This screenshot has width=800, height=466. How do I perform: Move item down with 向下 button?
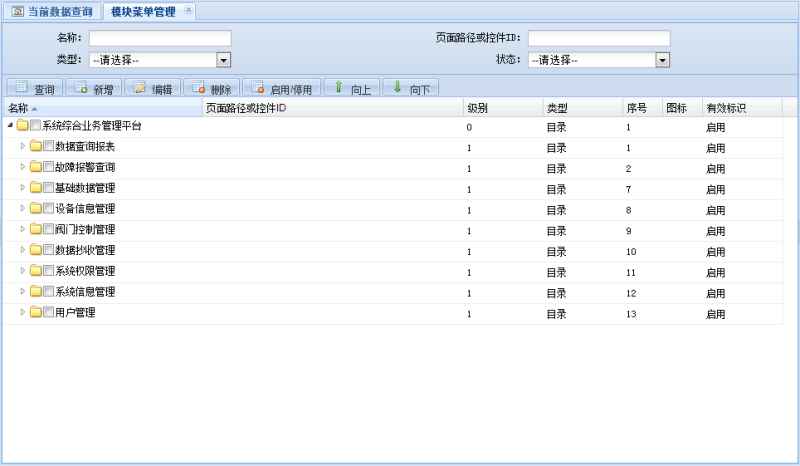click(411, 88)
